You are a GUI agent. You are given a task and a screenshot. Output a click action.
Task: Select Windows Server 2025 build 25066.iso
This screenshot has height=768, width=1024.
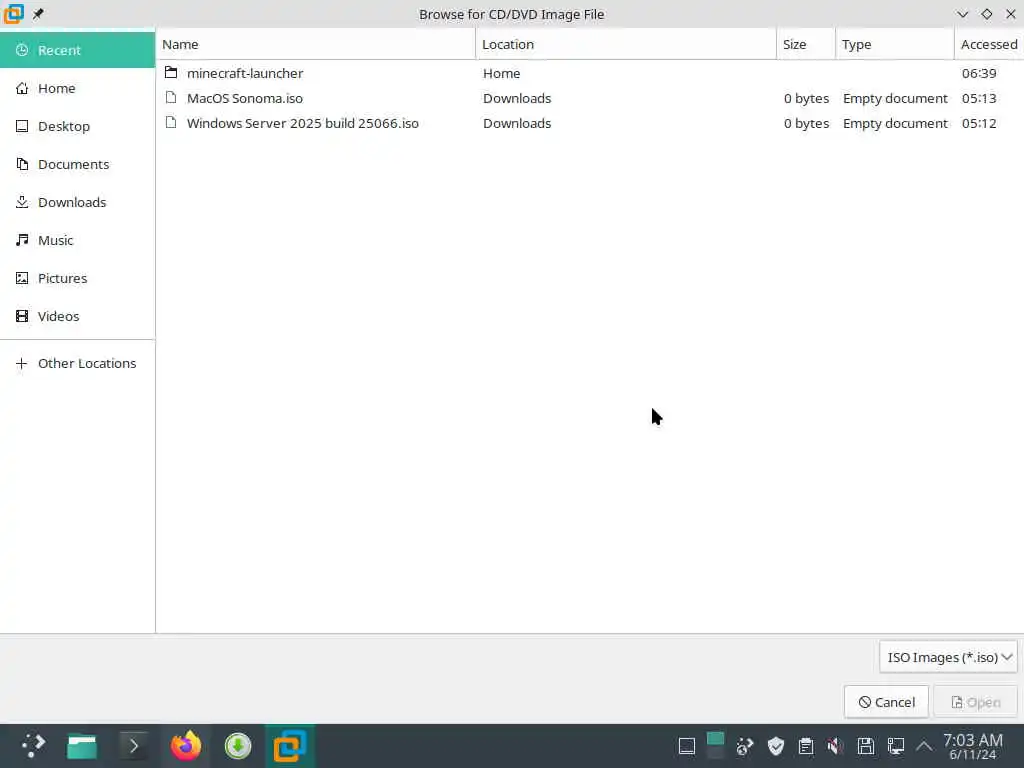[x=590, y=123]
